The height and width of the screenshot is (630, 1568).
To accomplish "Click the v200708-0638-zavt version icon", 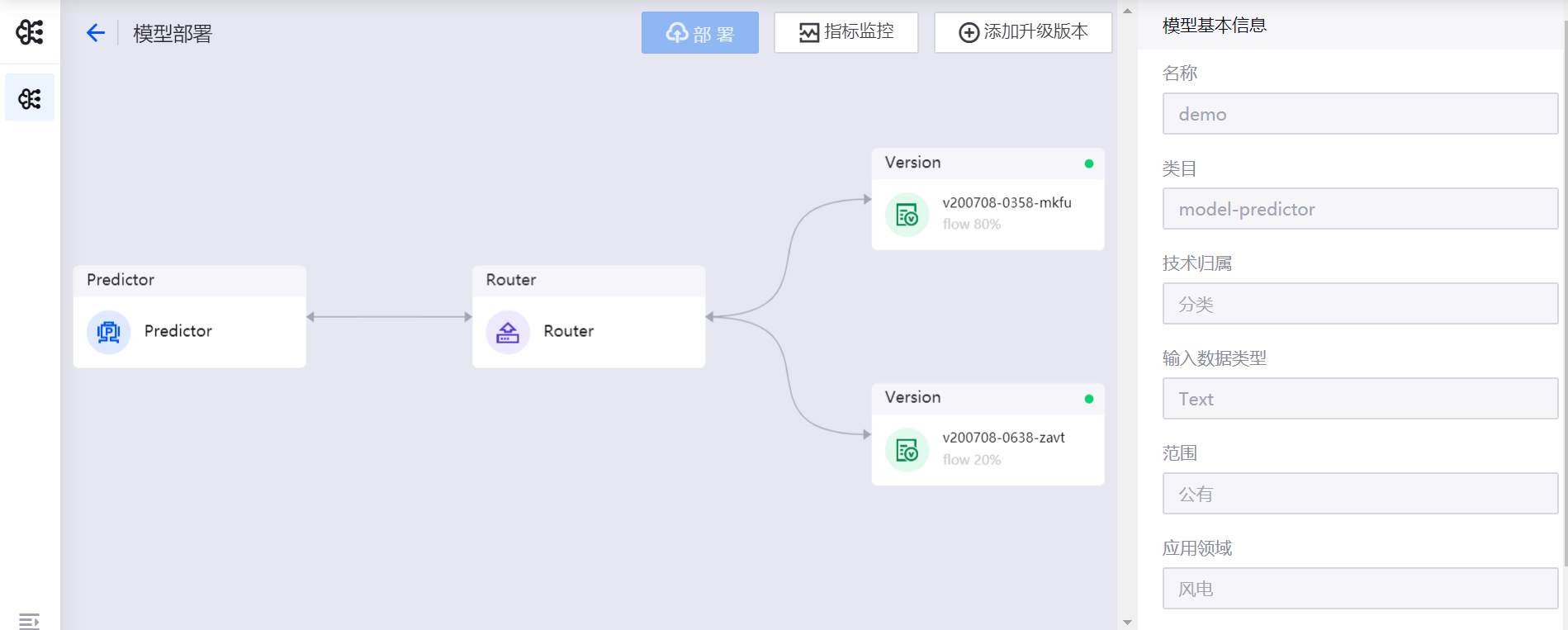I will click(x=907, y=450).
